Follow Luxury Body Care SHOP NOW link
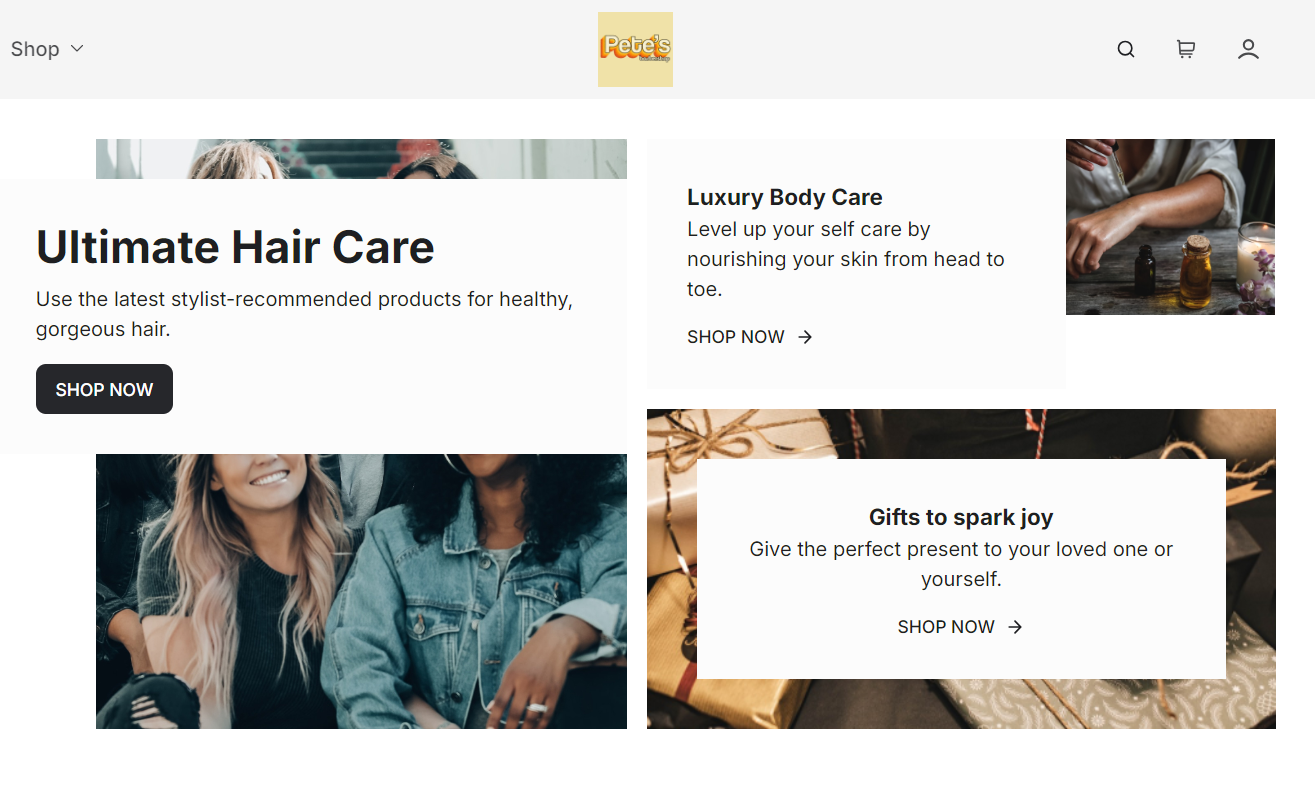 (x=750, y=337)
